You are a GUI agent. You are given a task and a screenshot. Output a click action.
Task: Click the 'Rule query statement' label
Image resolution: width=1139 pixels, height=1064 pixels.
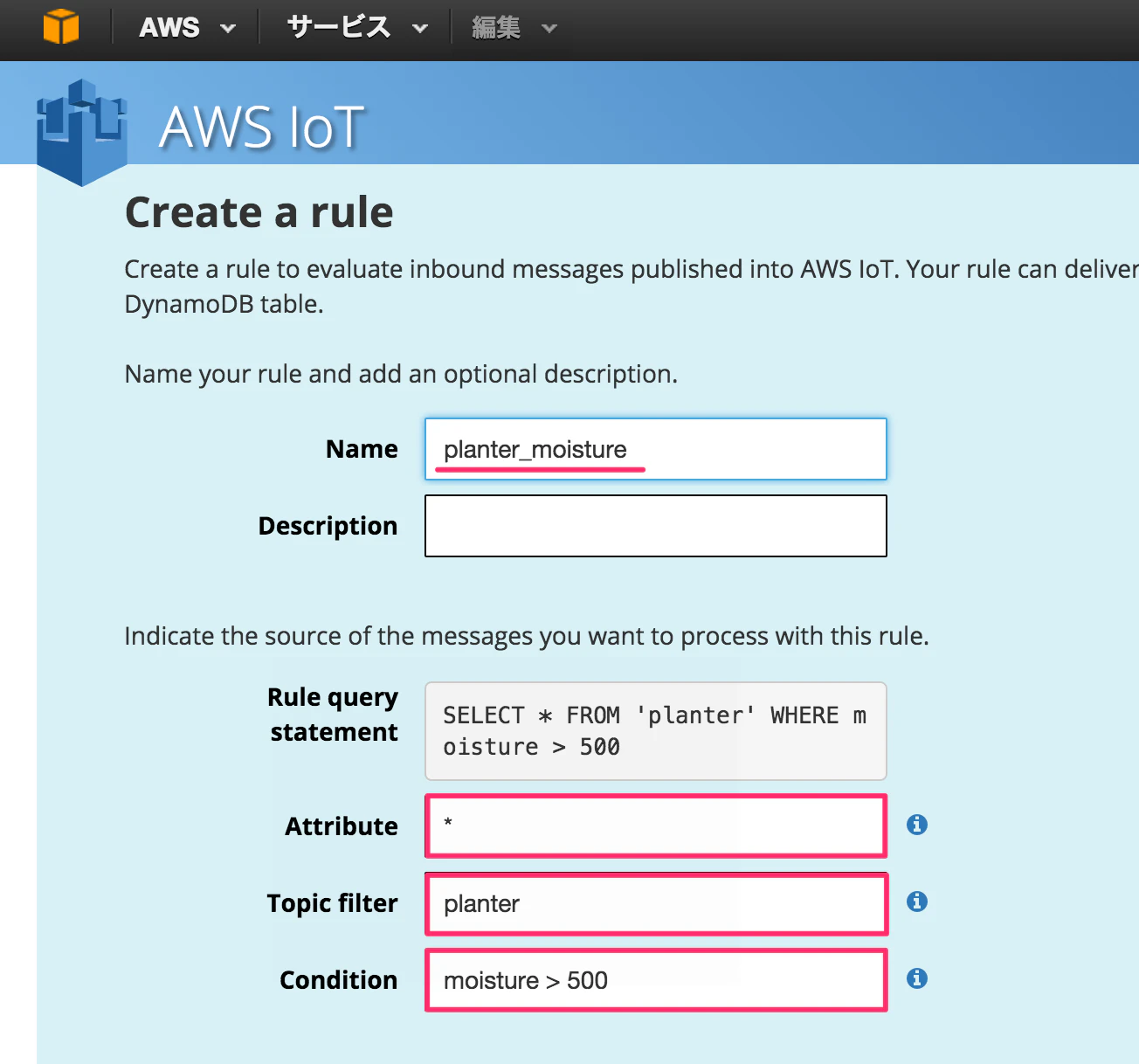click(x=333, y=715)
